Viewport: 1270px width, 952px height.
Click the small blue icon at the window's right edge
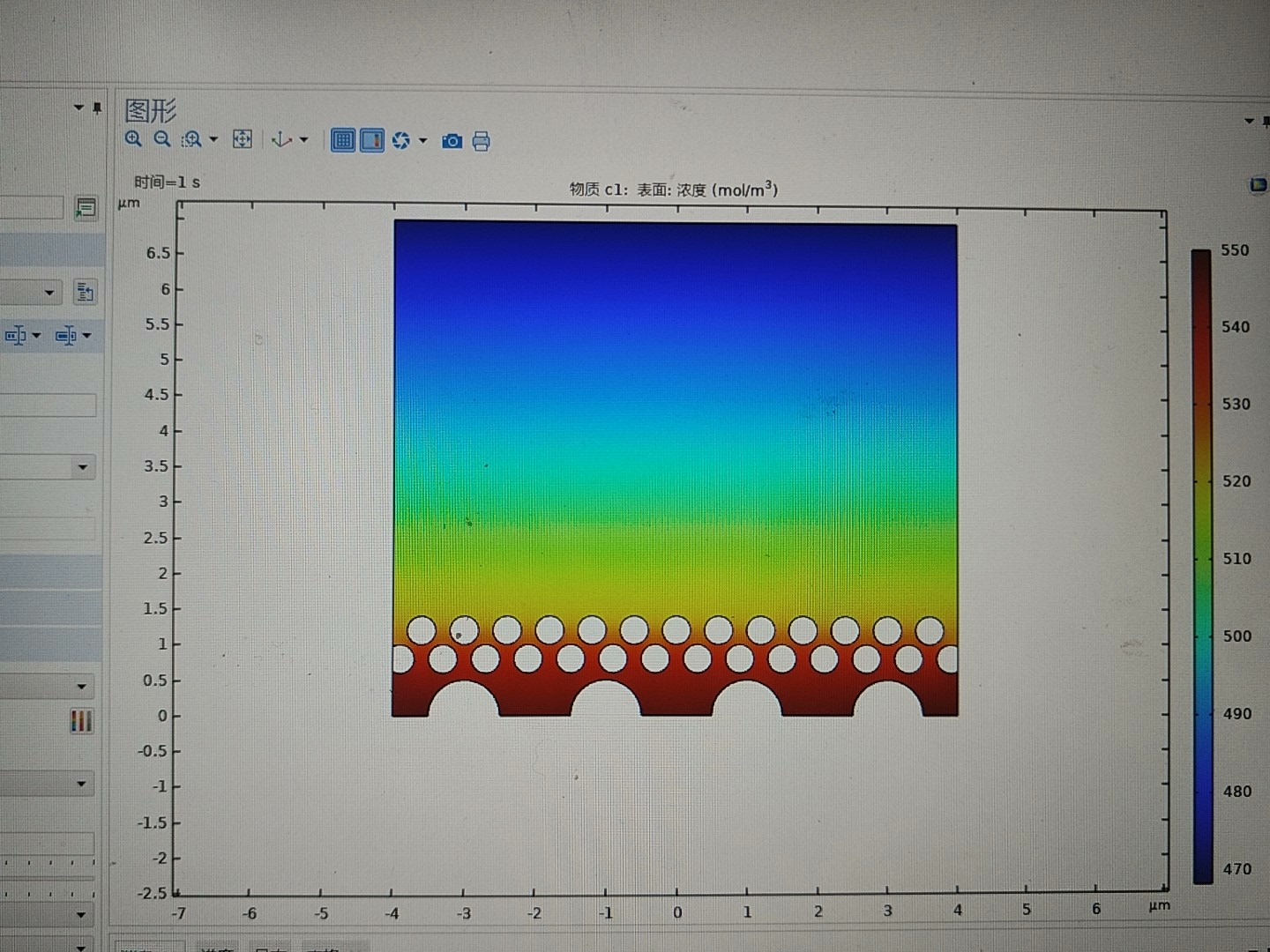click(x=1258, y=184)
